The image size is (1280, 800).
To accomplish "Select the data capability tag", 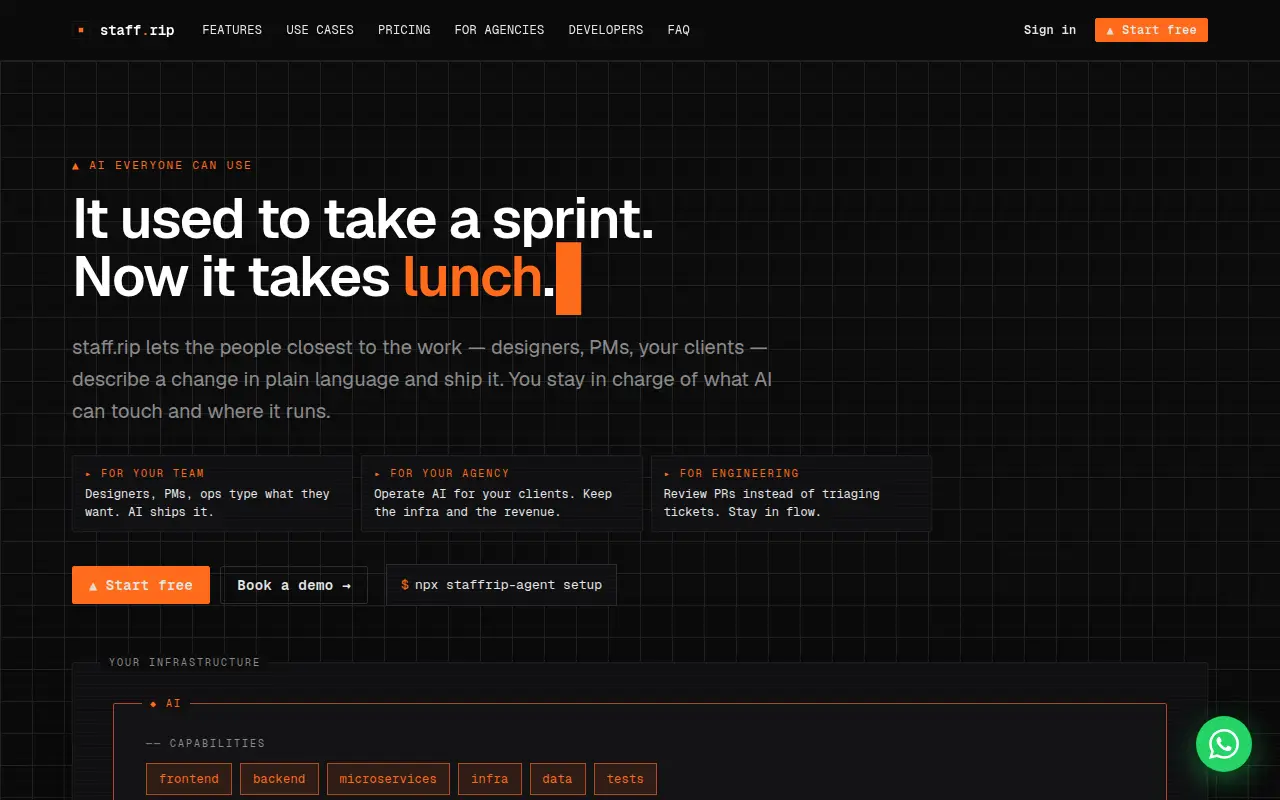I will coord(558,779).
